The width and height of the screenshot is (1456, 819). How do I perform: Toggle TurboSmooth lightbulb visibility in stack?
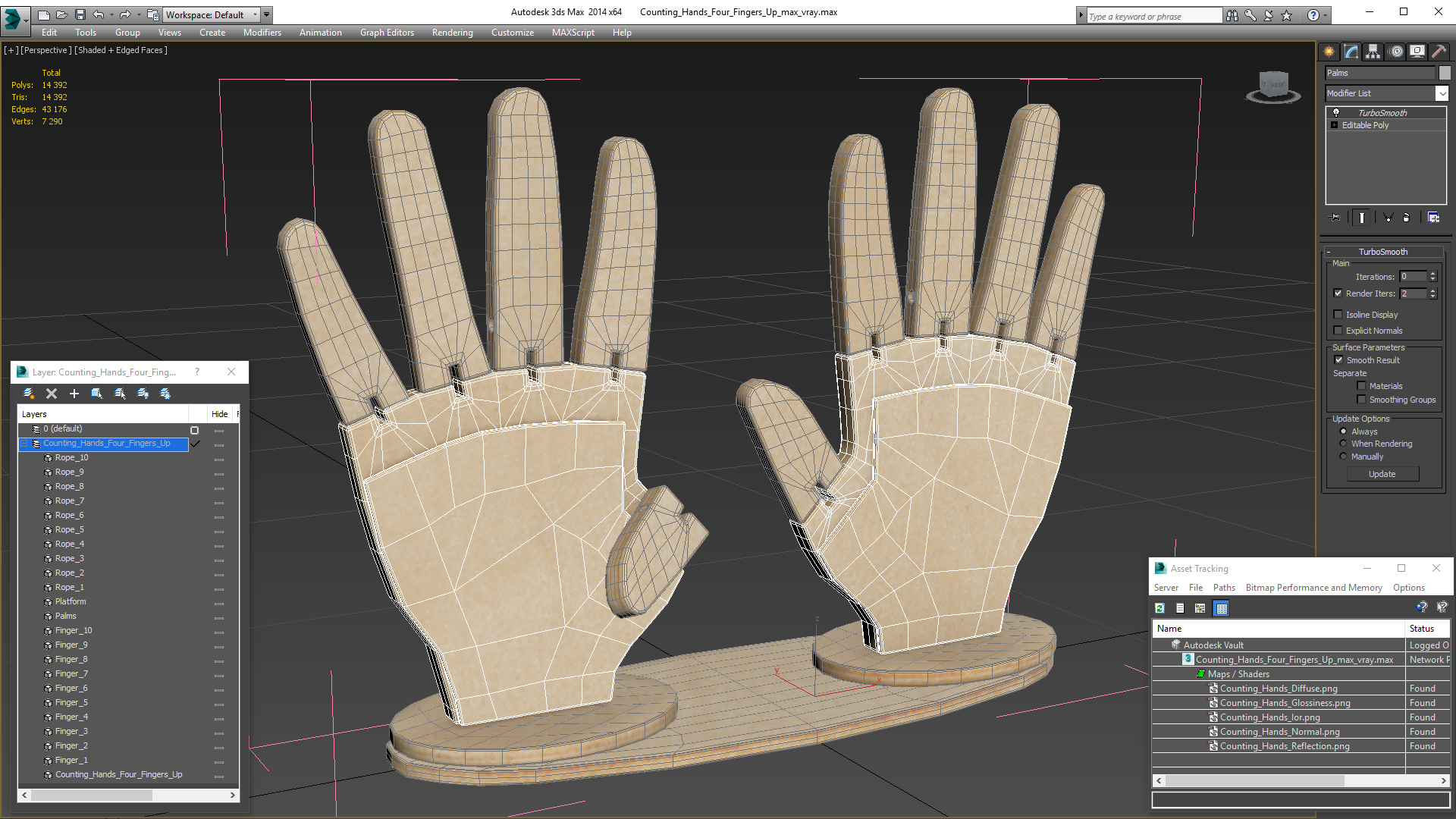[x=1336, y=112]
